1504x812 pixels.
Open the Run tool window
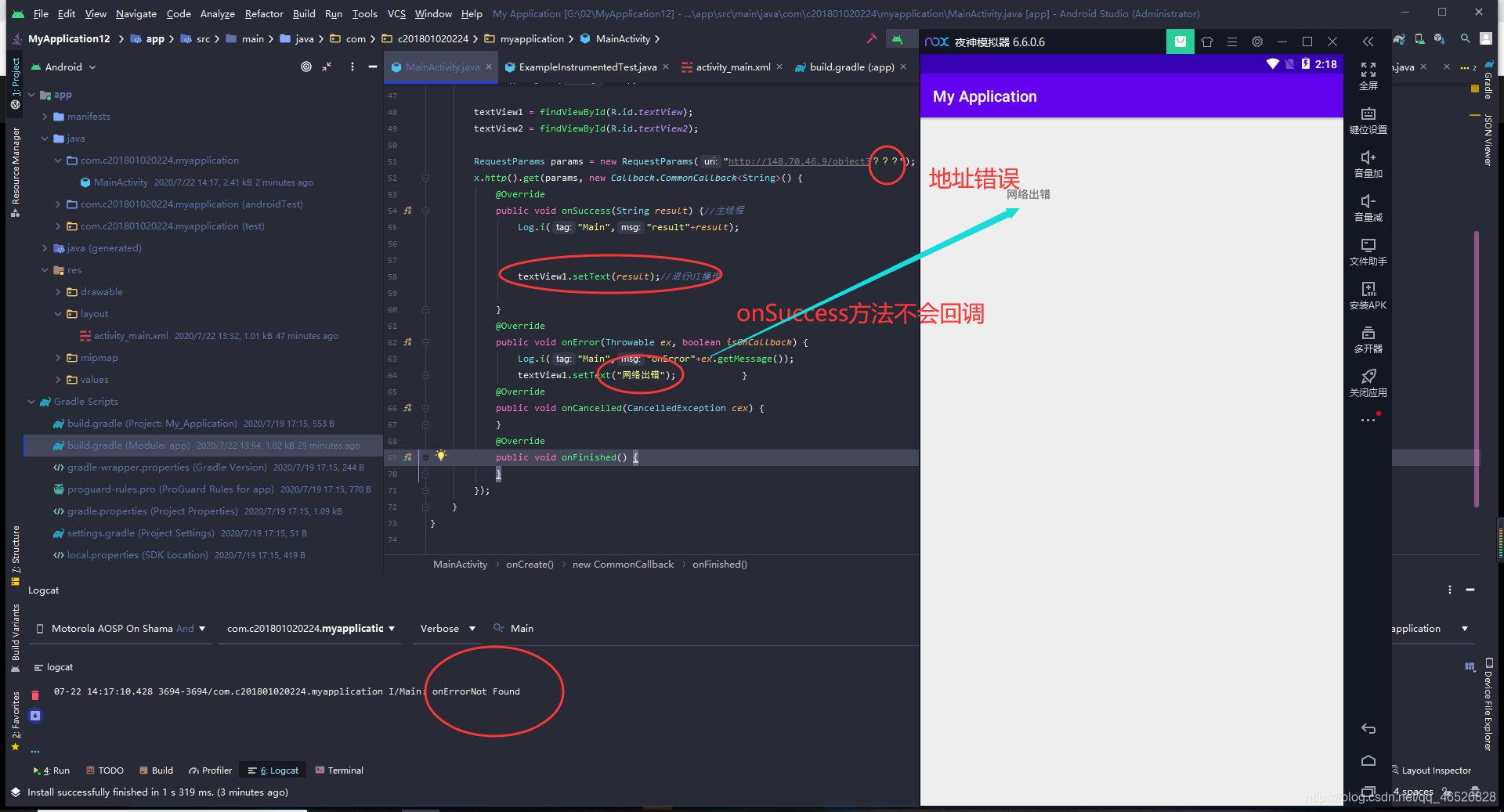click(52, 770)
